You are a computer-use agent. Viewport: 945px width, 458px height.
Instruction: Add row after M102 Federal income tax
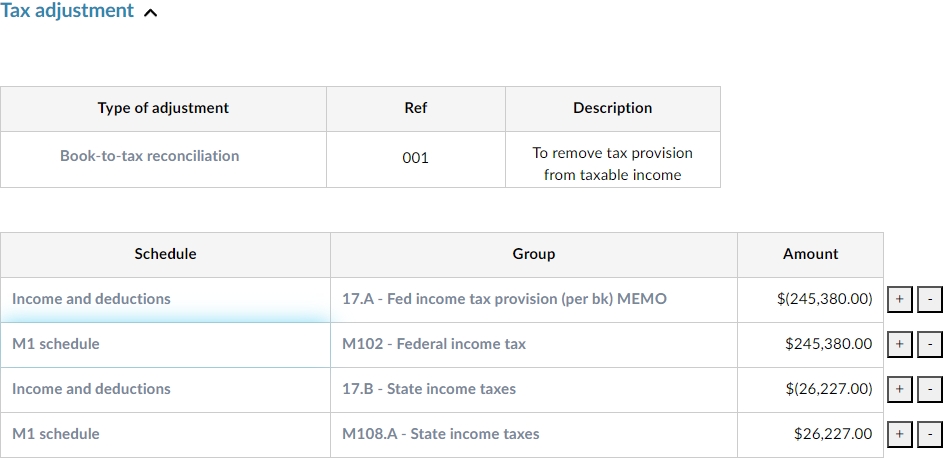(899, 345)
